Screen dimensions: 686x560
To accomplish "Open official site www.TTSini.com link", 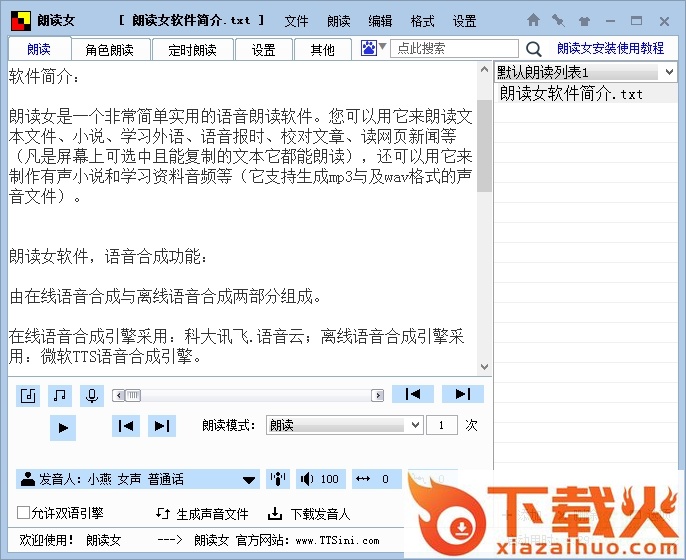I will [337, 540].
